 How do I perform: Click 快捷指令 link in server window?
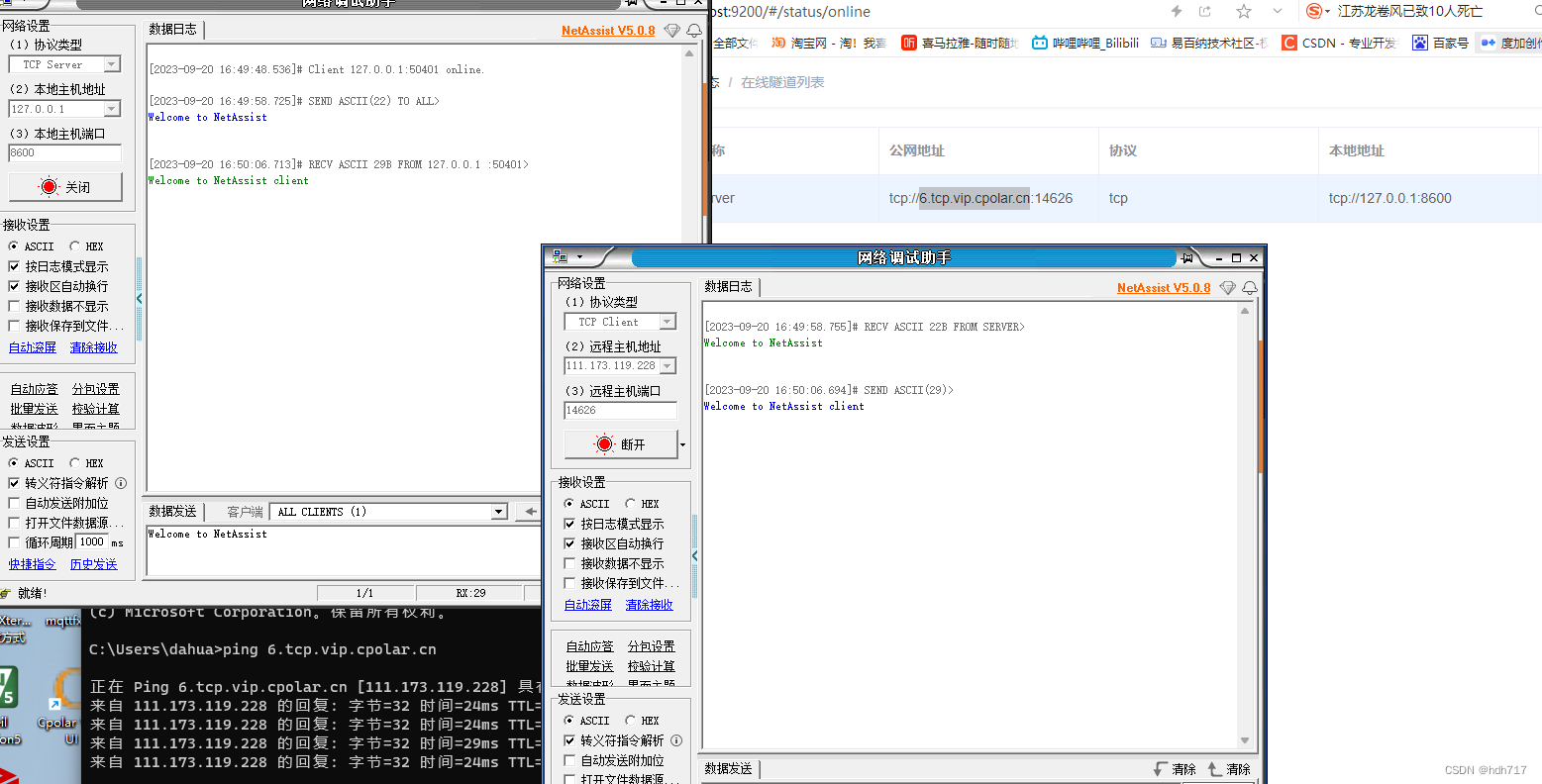coord(33,564)
